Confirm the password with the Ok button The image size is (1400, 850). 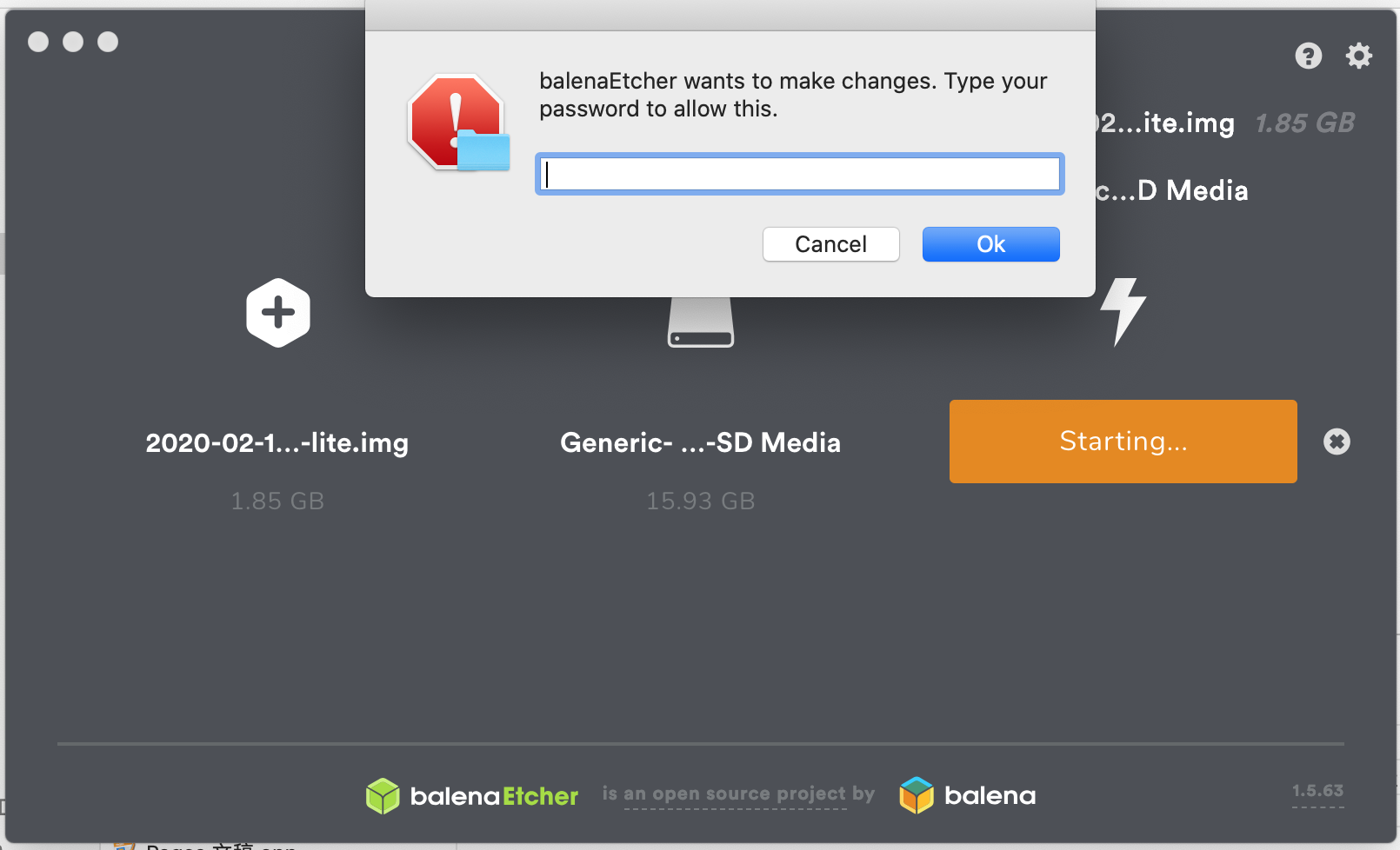(990, 244)
